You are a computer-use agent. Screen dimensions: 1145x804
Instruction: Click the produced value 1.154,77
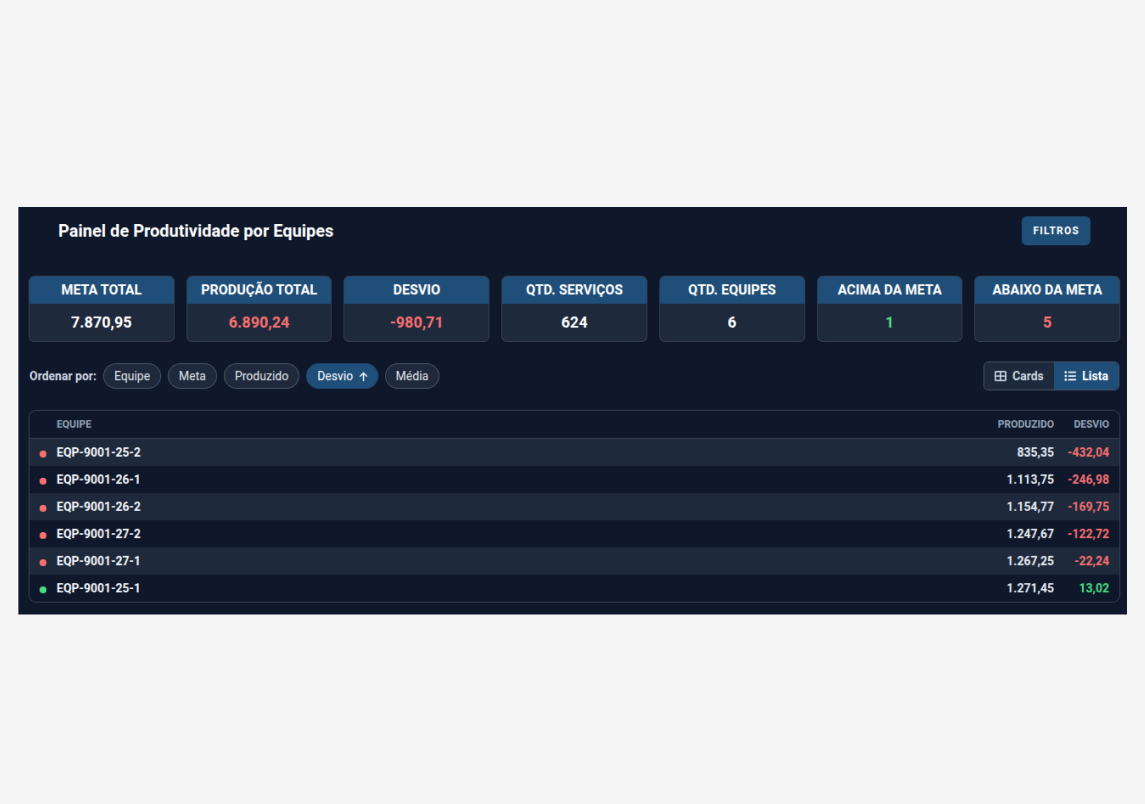tap(1030, 507)
